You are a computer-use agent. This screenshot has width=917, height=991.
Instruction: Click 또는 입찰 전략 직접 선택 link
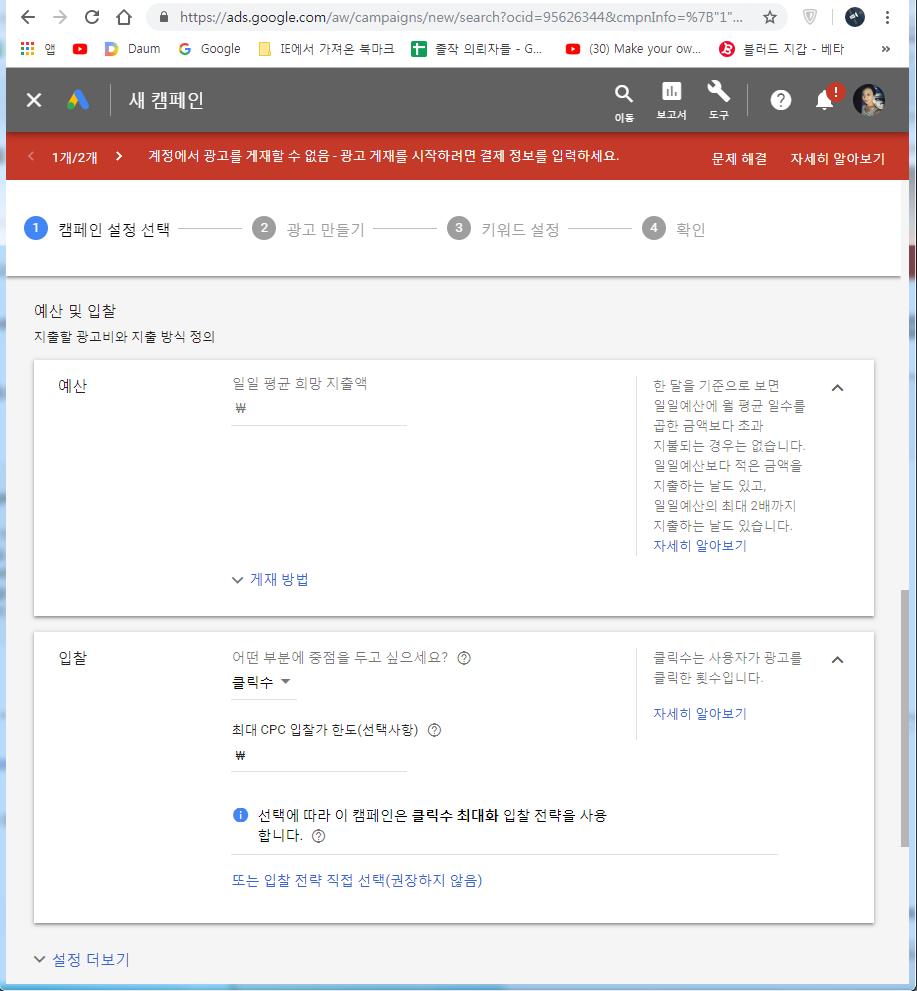(x=357, y=880)
